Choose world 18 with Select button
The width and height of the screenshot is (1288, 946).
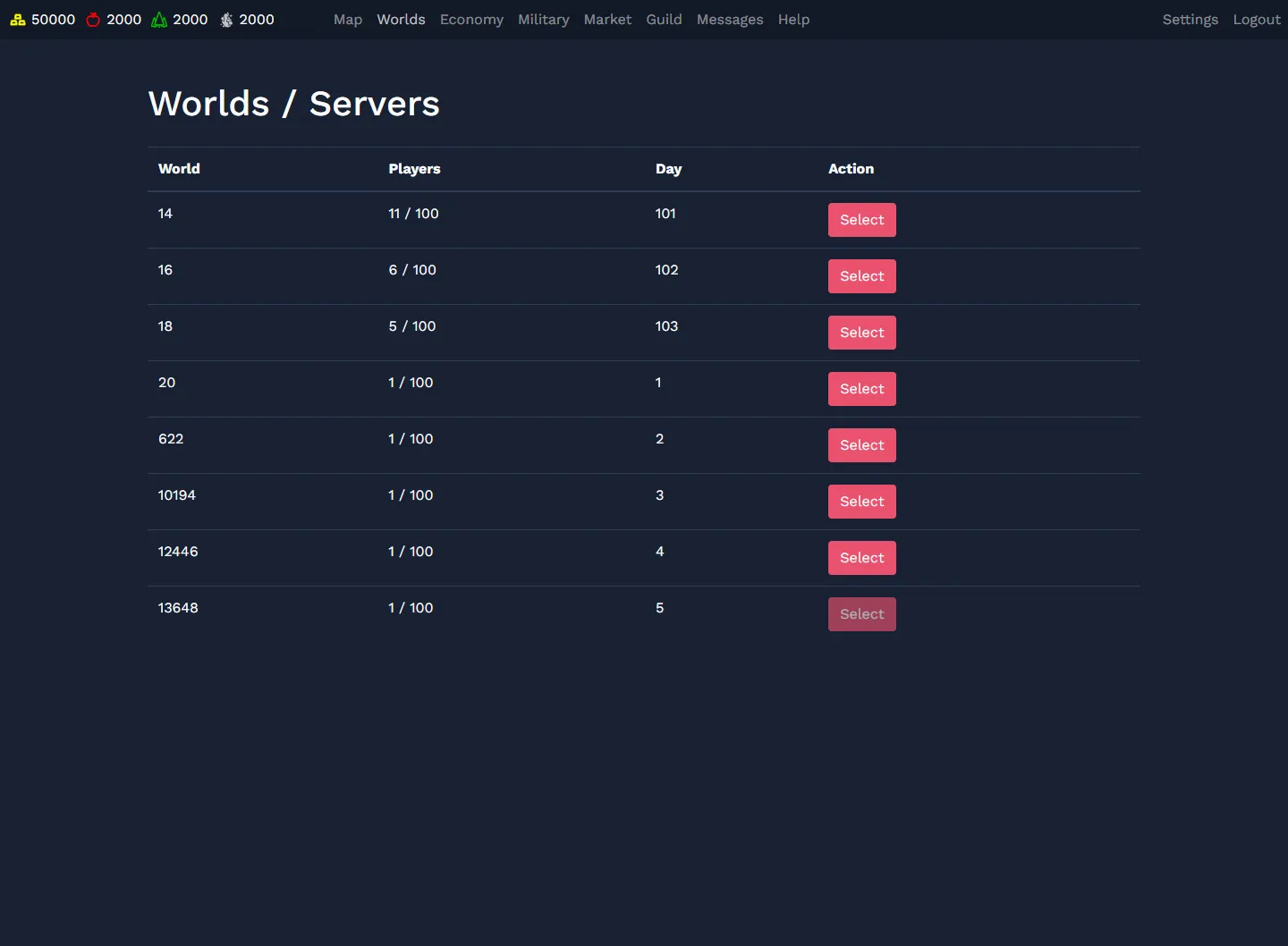pyautogui.click(x=862, y=333)
